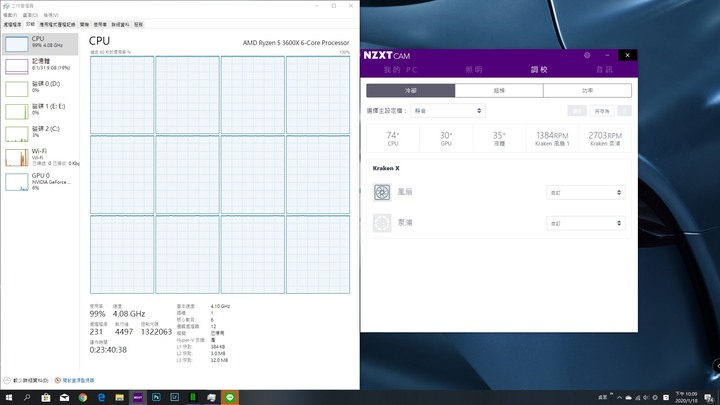This screenshot has width=720, height=405.
Task: Click the volume speaker tray icon
Action: 646,398
